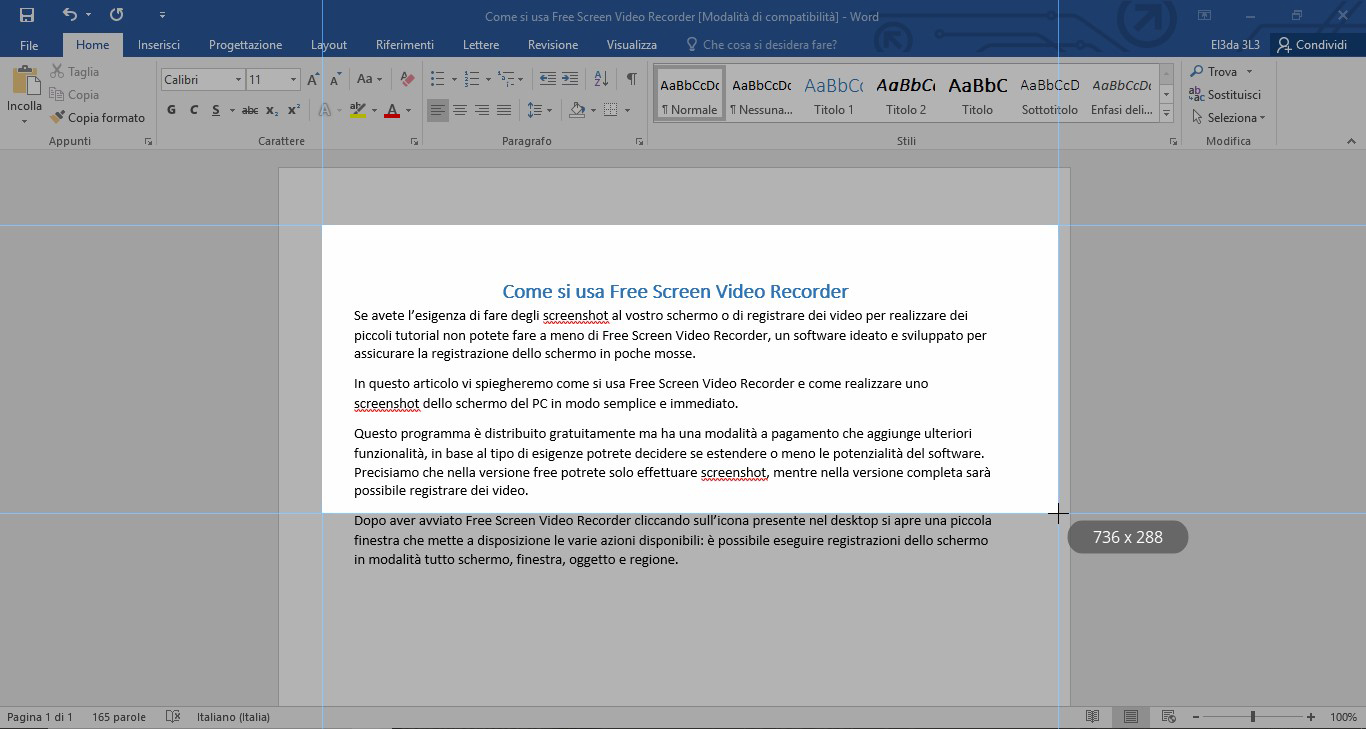
Task: Click the Copia formato paintbrush icon
Action: point(58,117)
